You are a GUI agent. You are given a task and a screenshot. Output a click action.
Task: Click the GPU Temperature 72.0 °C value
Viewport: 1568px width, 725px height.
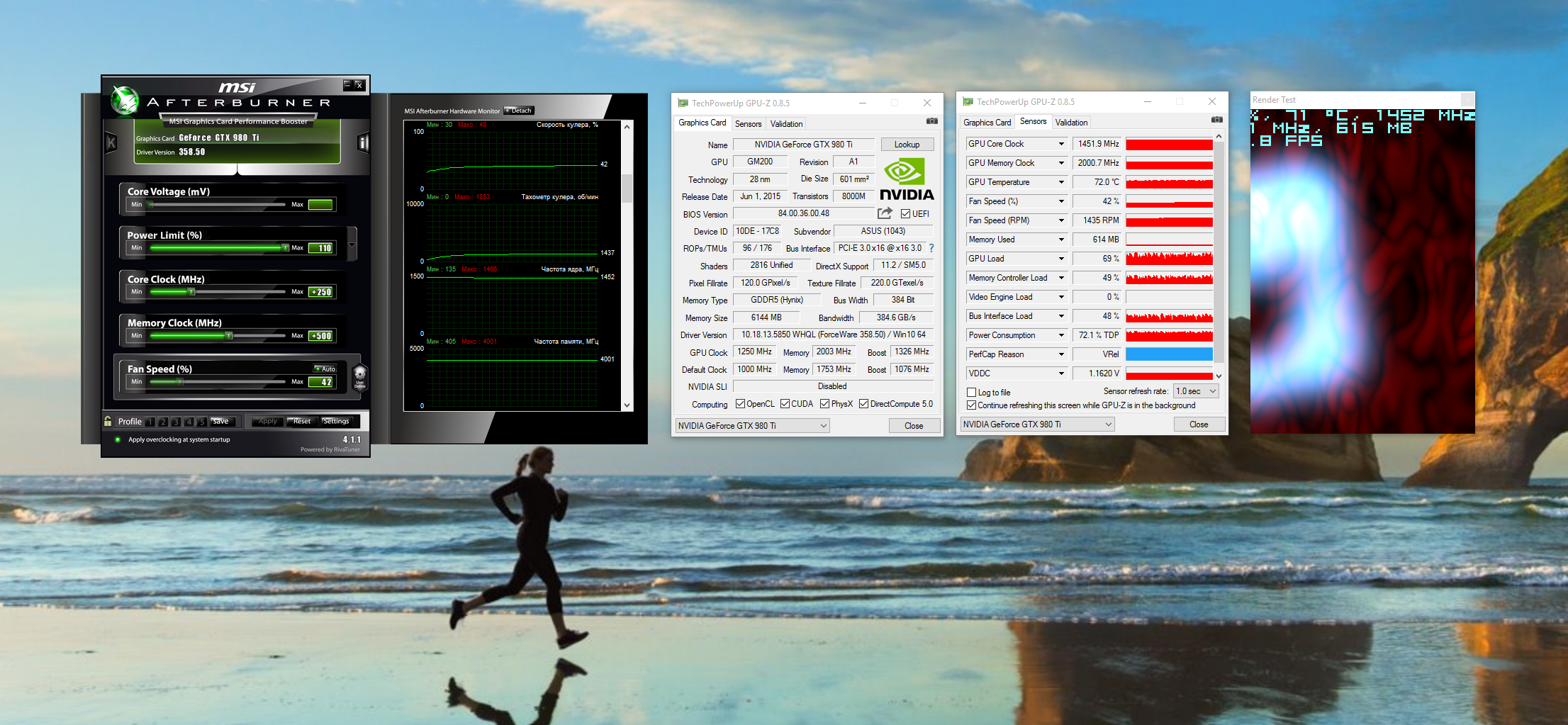pyautogui.click(x=1097, y=182)
